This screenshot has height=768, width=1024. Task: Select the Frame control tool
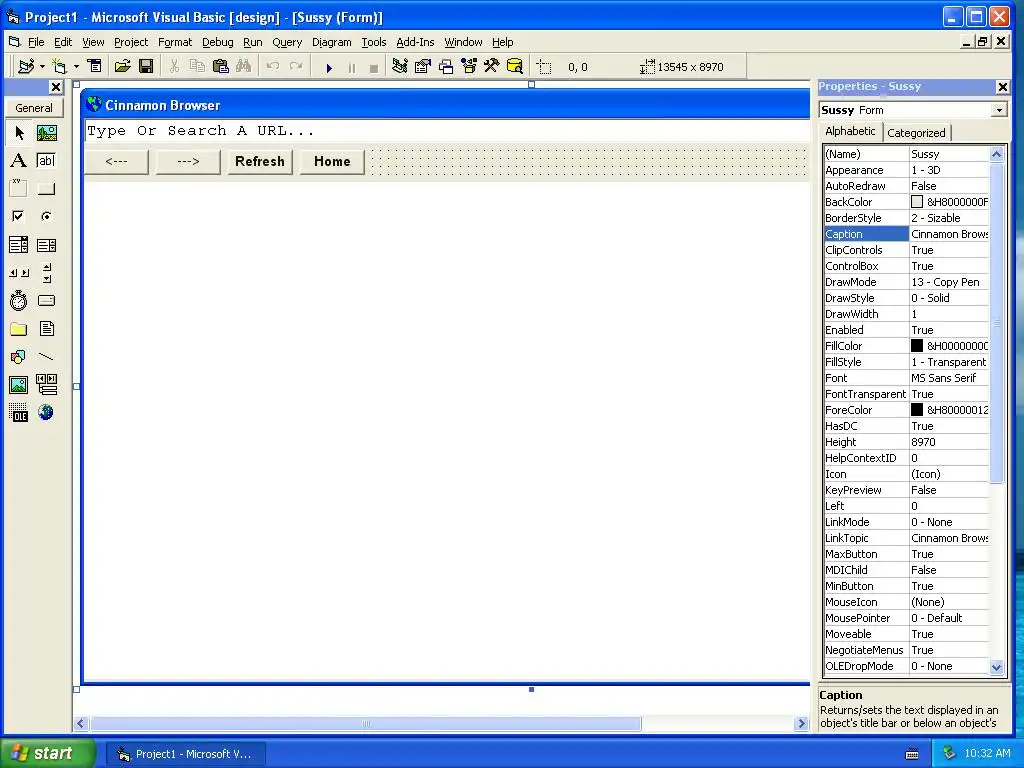coord(18,189)
